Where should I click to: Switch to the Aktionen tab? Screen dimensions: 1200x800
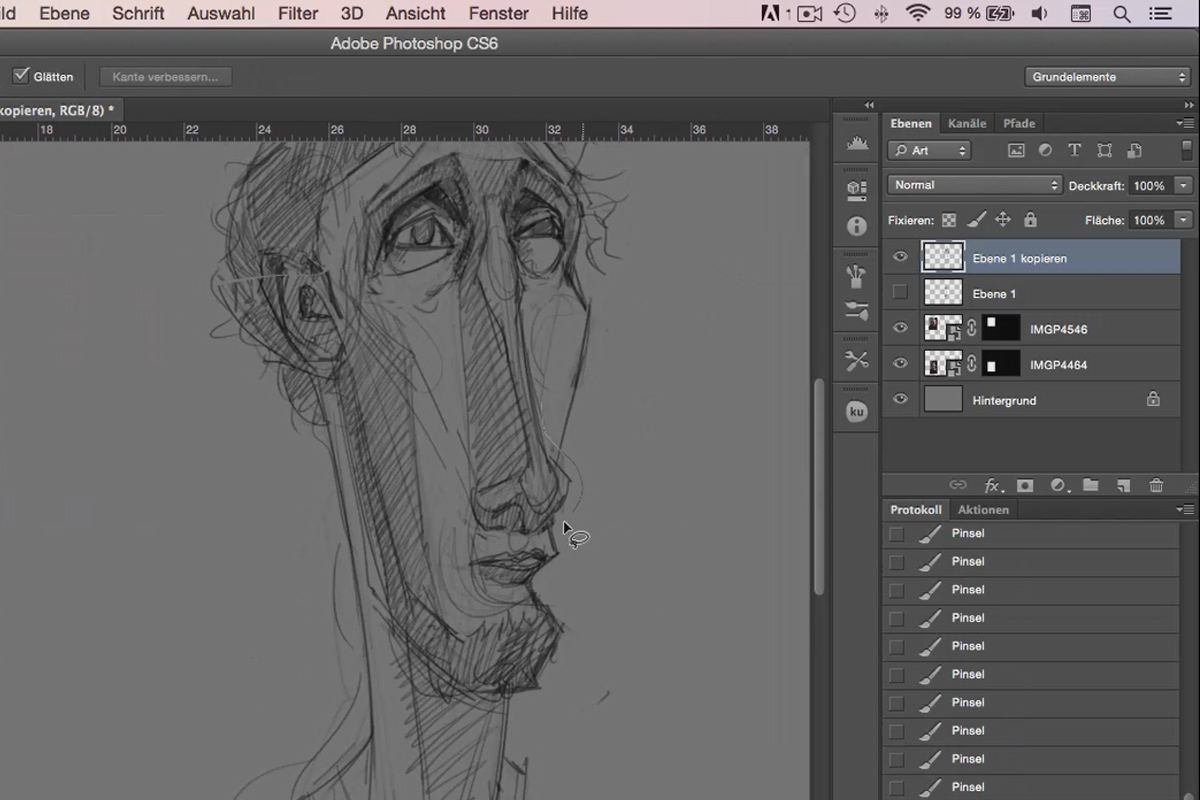(983, 509)
